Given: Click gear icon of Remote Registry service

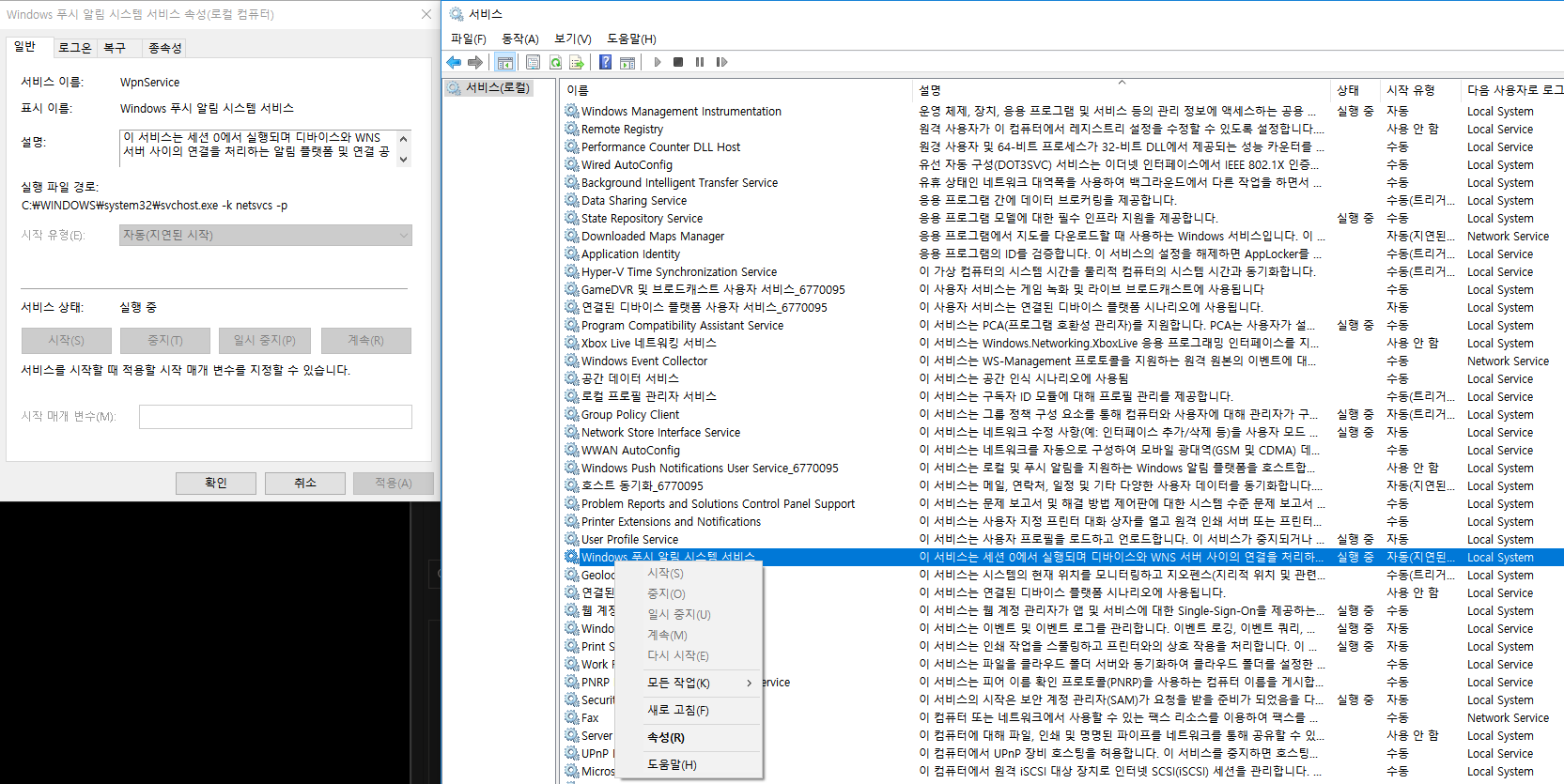Looking at the screenshot, I should click(571, 129).
